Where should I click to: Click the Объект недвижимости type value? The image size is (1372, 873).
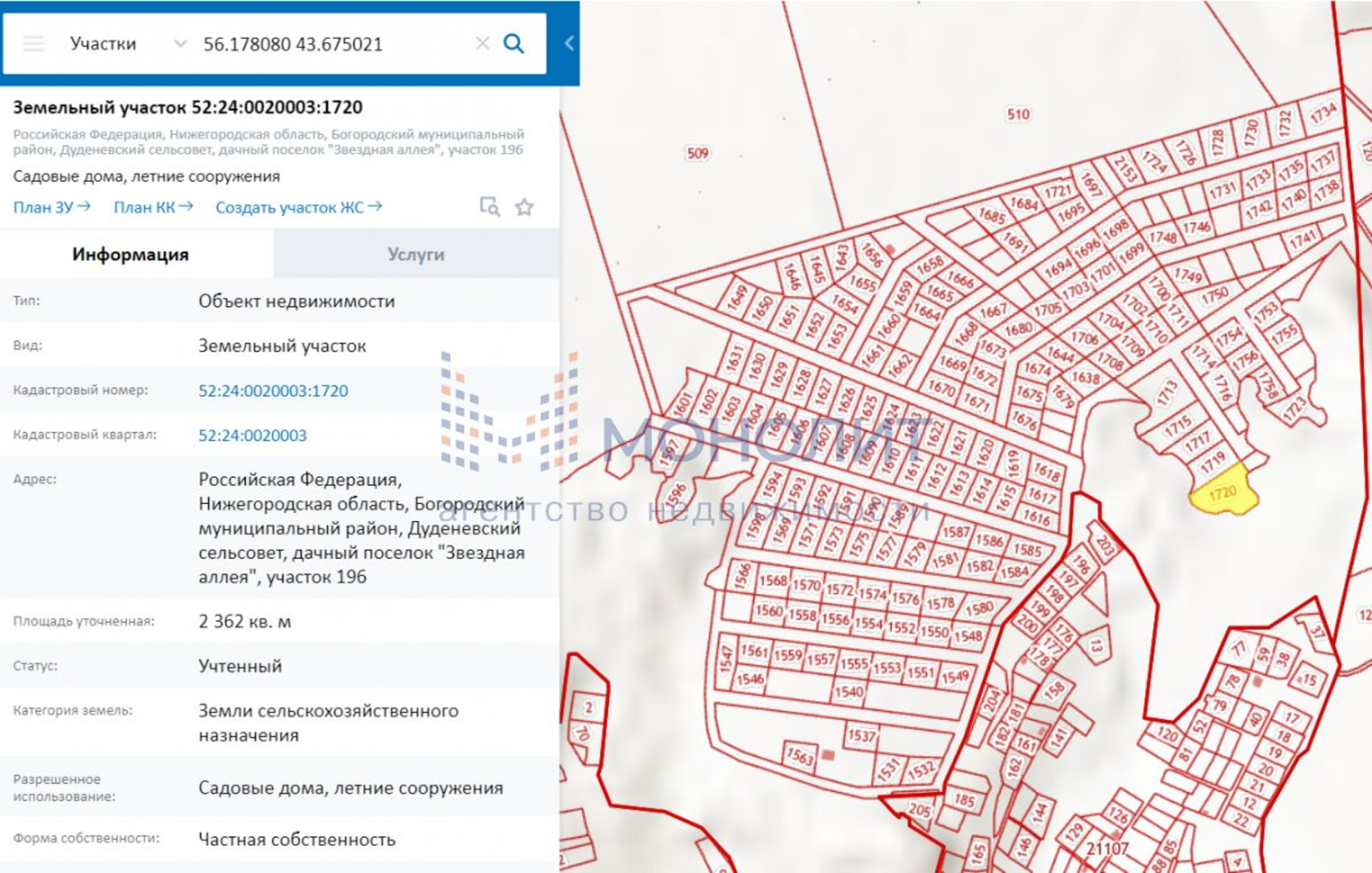pos(296,301)
